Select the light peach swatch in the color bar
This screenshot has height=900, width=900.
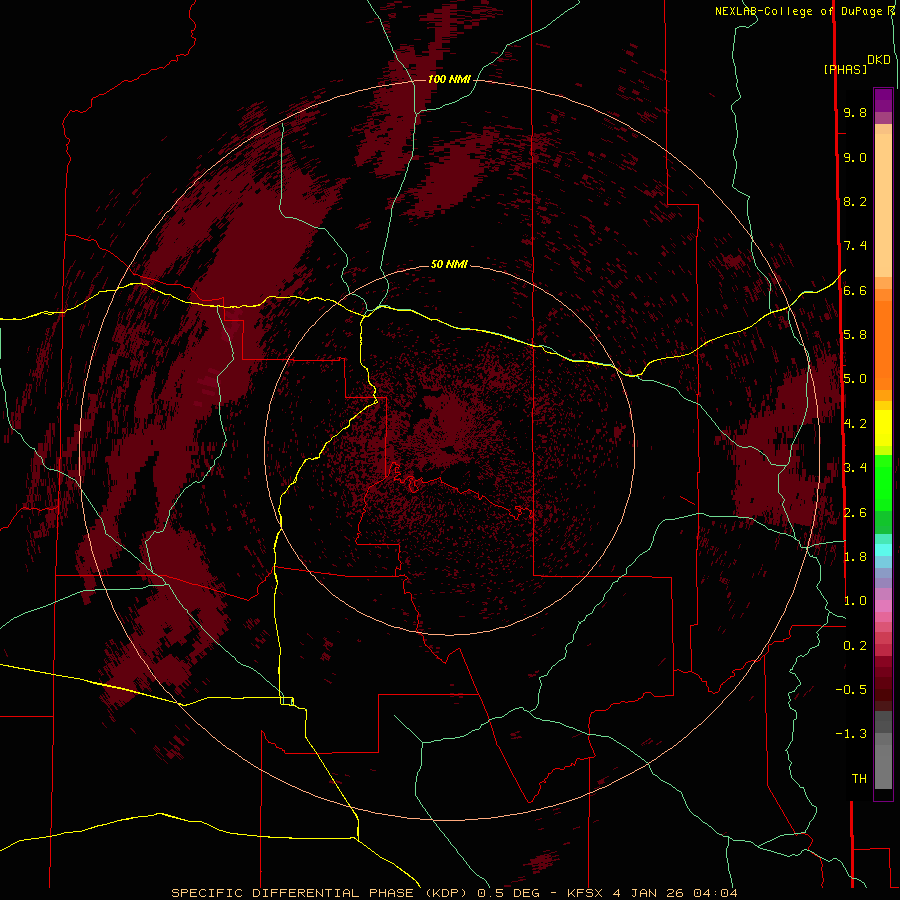click(883, 205)
